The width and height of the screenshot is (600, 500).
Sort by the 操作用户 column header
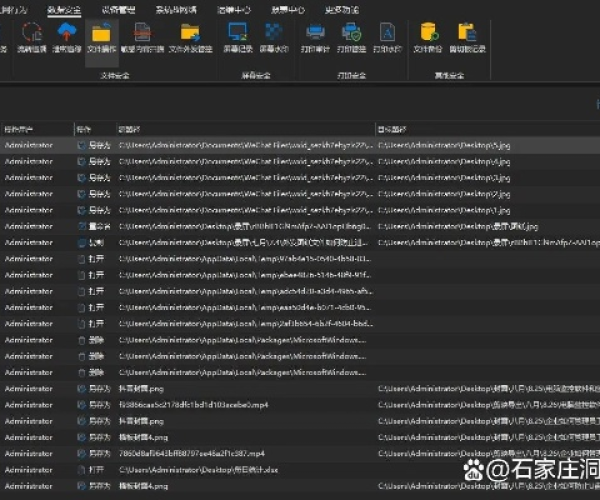[18, 130]
